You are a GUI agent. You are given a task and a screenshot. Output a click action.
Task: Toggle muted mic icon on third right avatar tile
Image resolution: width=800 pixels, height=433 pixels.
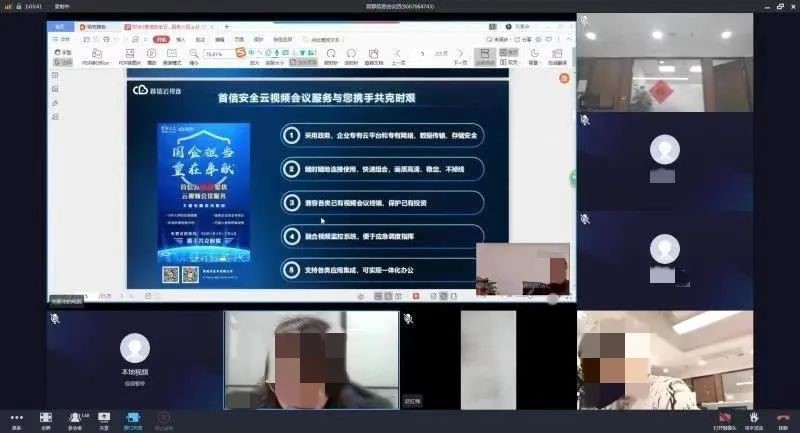(x=585, y=219)
